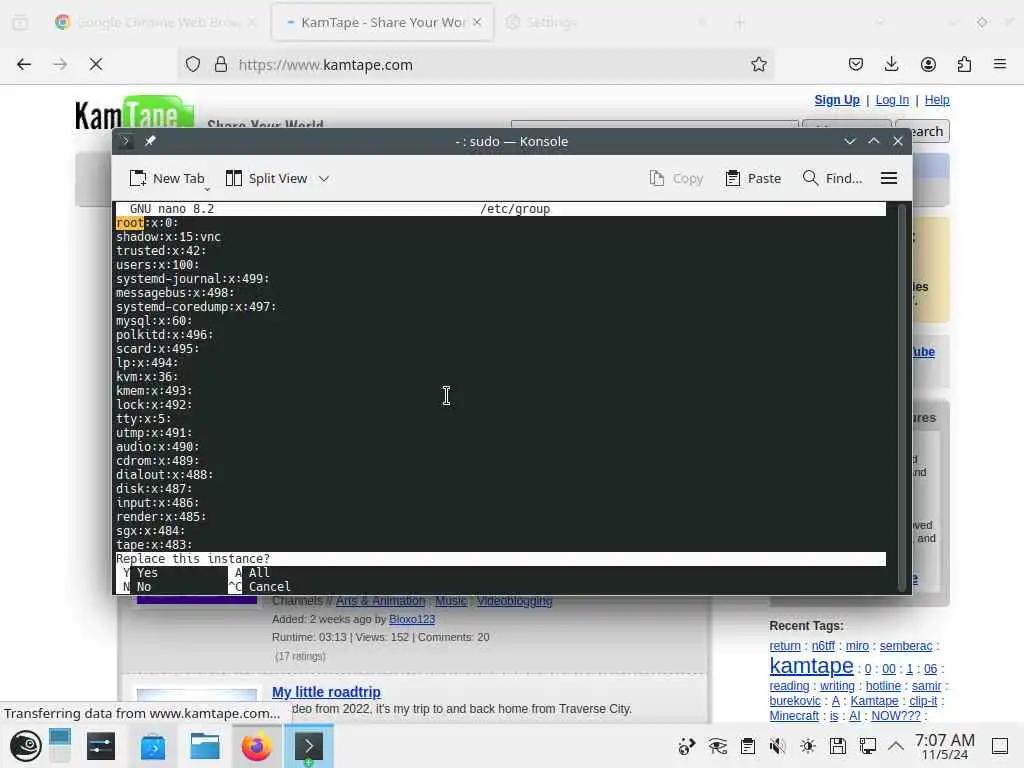1024x768 pixels.
Task: Go back in Firefox
Action: click(x=24, y=64)
